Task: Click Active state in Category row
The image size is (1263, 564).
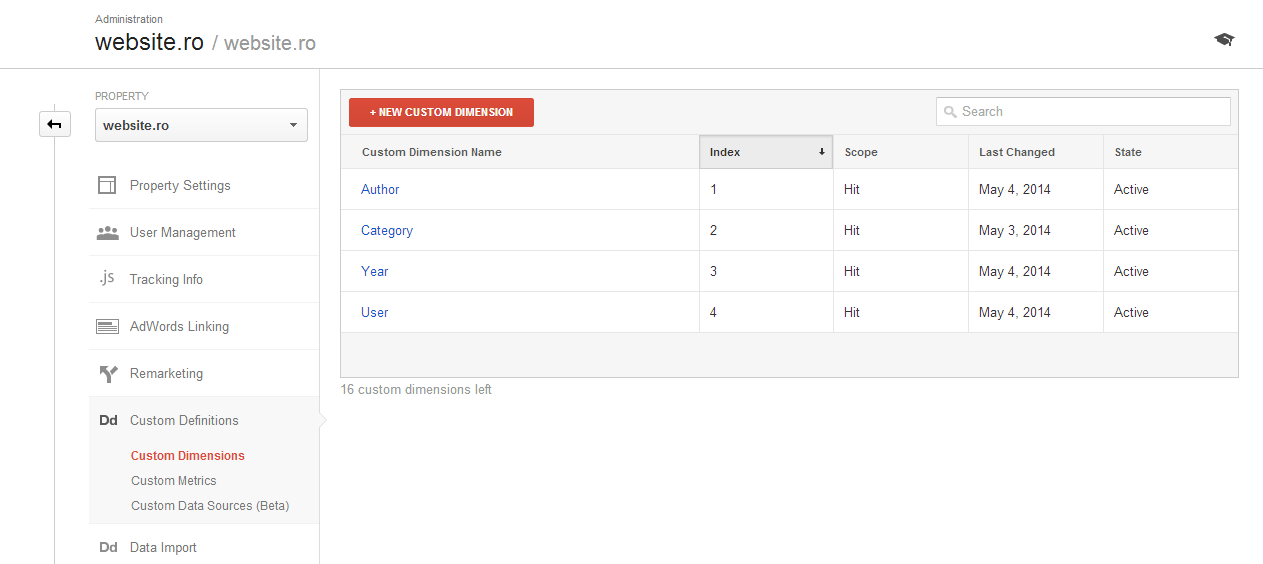Action: (x=1132, y=230)
